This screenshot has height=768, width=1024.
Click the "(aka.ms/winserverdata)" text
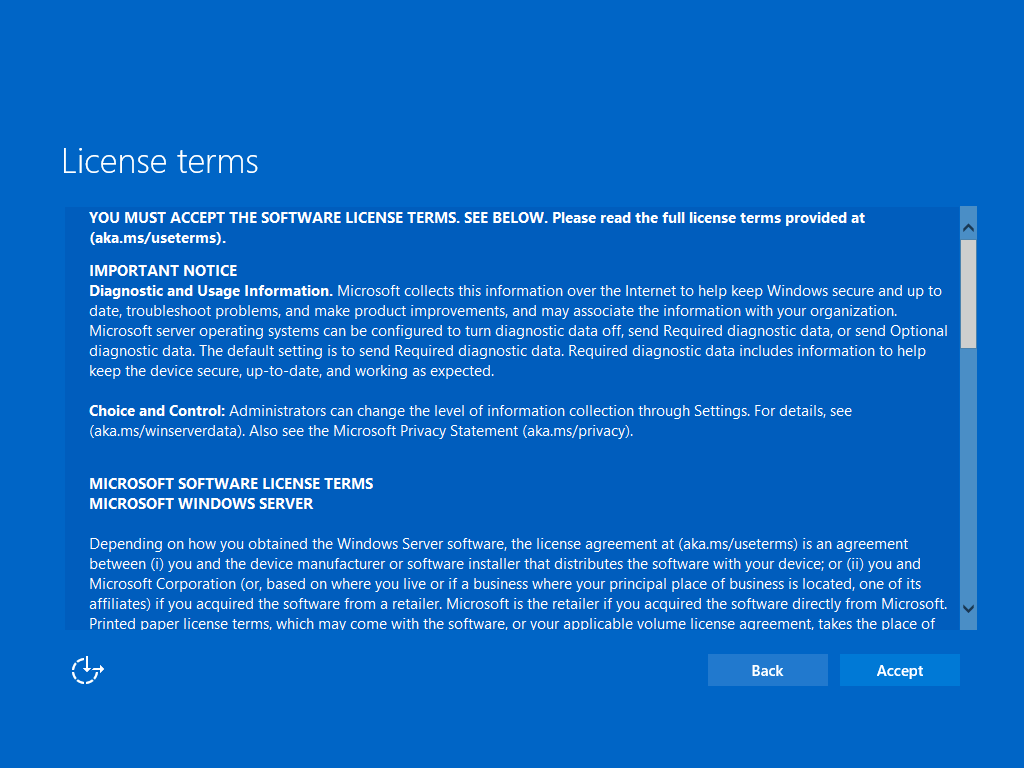[x=167, y=431]
